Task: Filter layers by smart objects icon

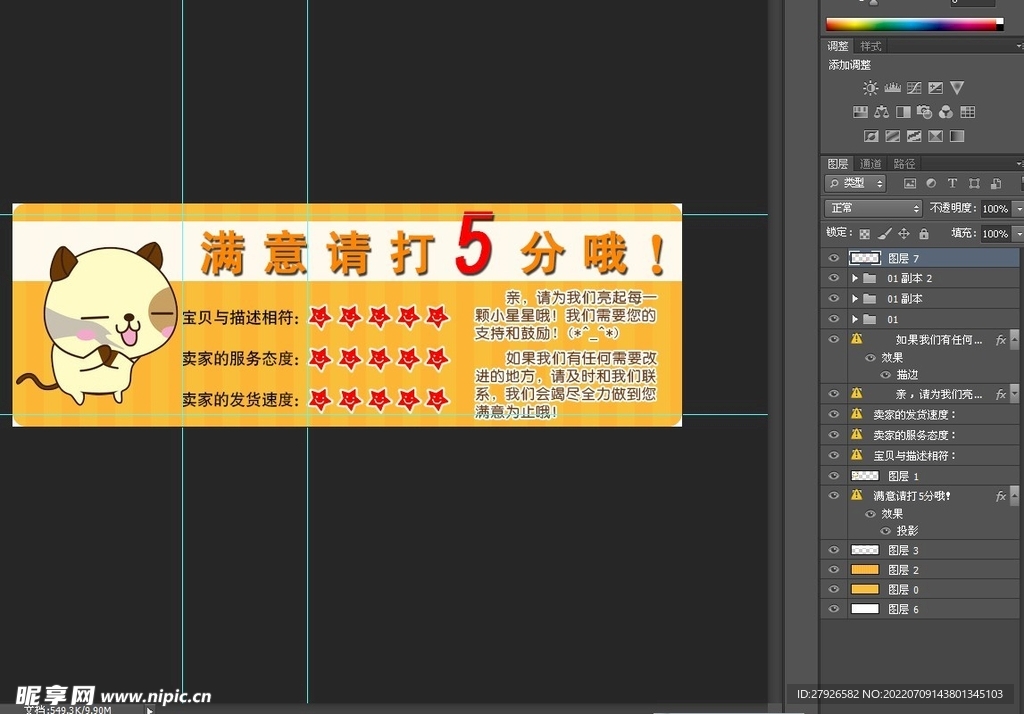Action: [995, 184]
